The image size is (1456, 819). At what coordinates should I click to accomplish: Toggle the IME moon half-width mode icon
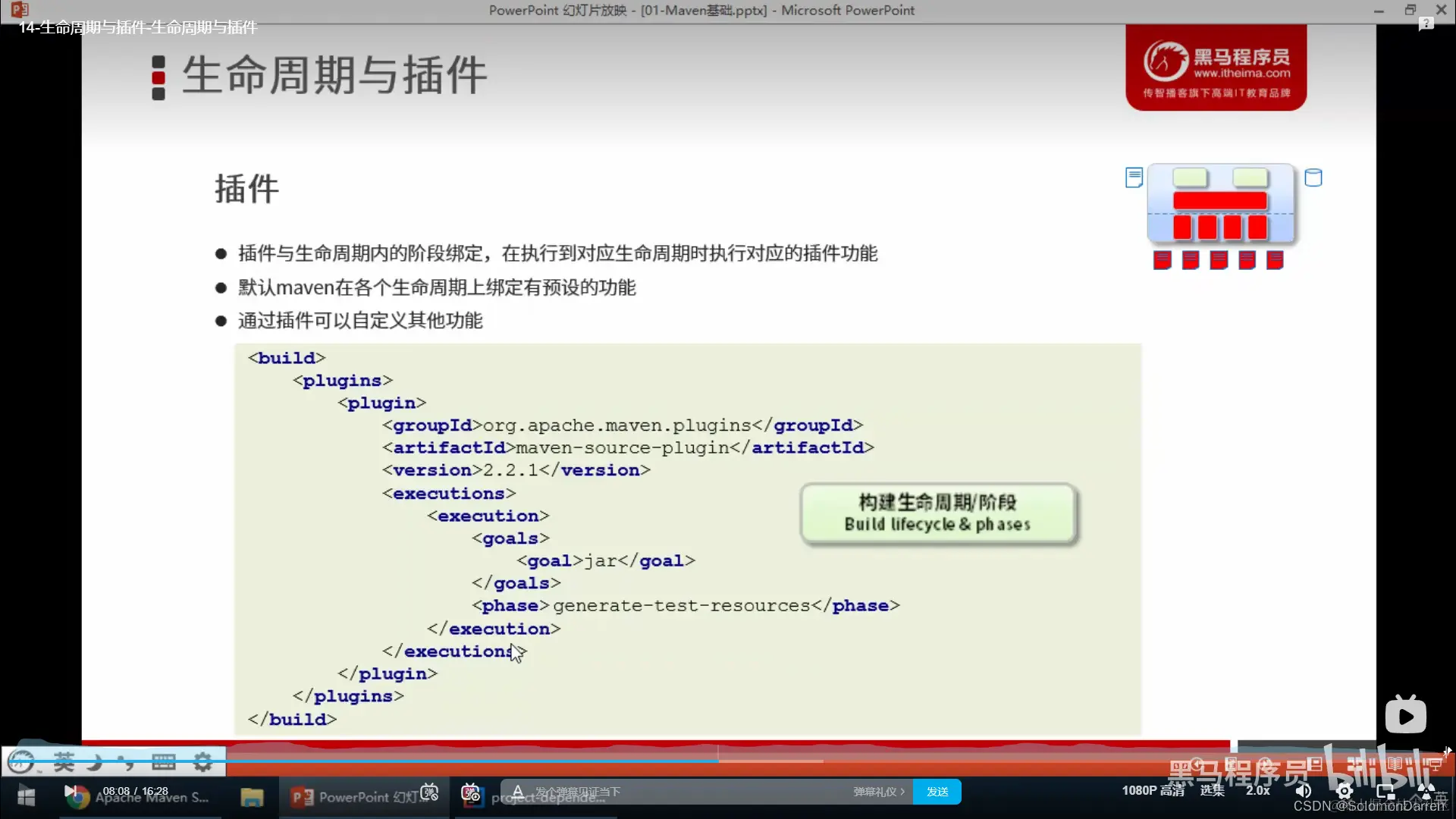[95, 762]
